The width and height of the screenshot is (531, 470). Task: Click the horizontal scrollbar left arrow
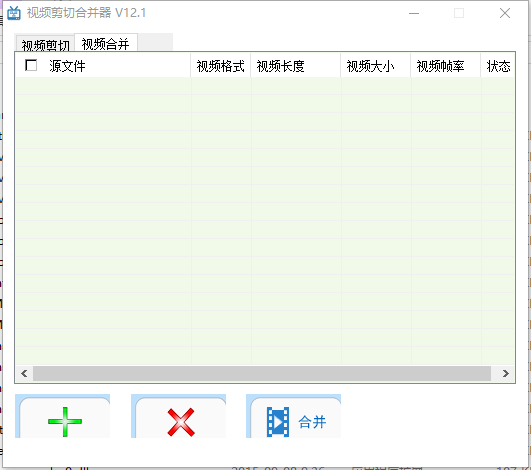24,373
